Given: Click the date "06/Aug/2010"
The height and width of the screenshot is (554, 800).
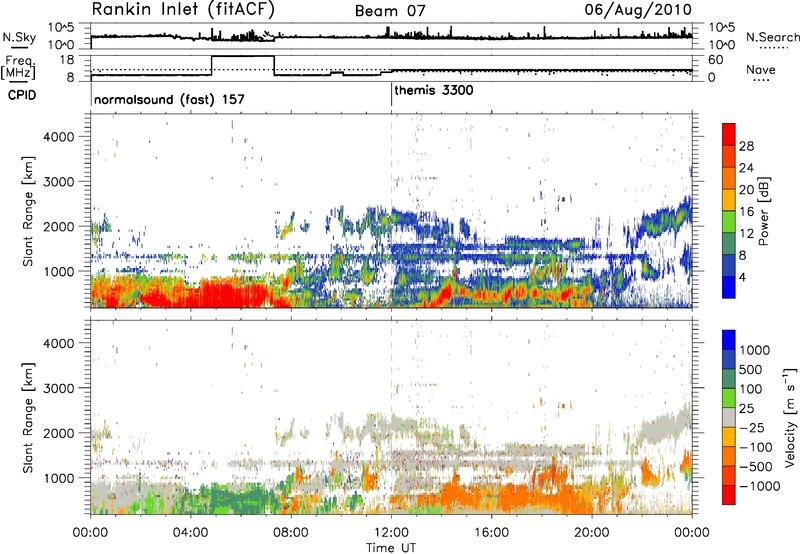Looking at the screenshot, I should [638, 9].
